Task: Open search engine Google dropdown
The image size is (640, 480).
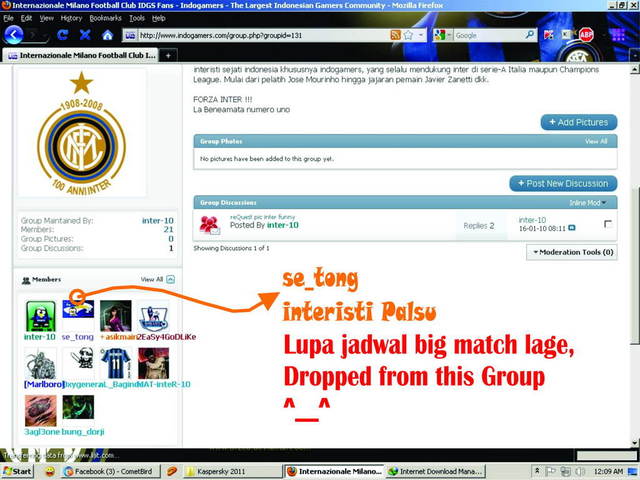Action: click(443, 35)
